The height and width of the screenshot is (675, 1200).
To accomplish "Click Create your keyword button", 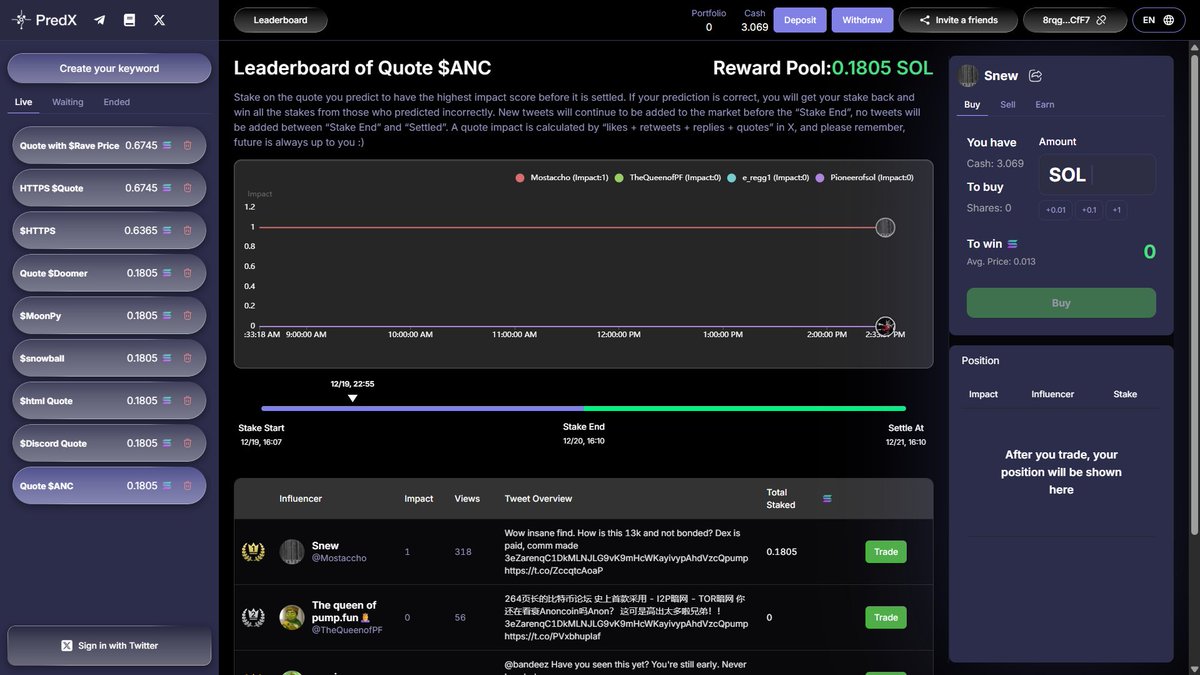I will pyautogui.click(x=109, y=68).
